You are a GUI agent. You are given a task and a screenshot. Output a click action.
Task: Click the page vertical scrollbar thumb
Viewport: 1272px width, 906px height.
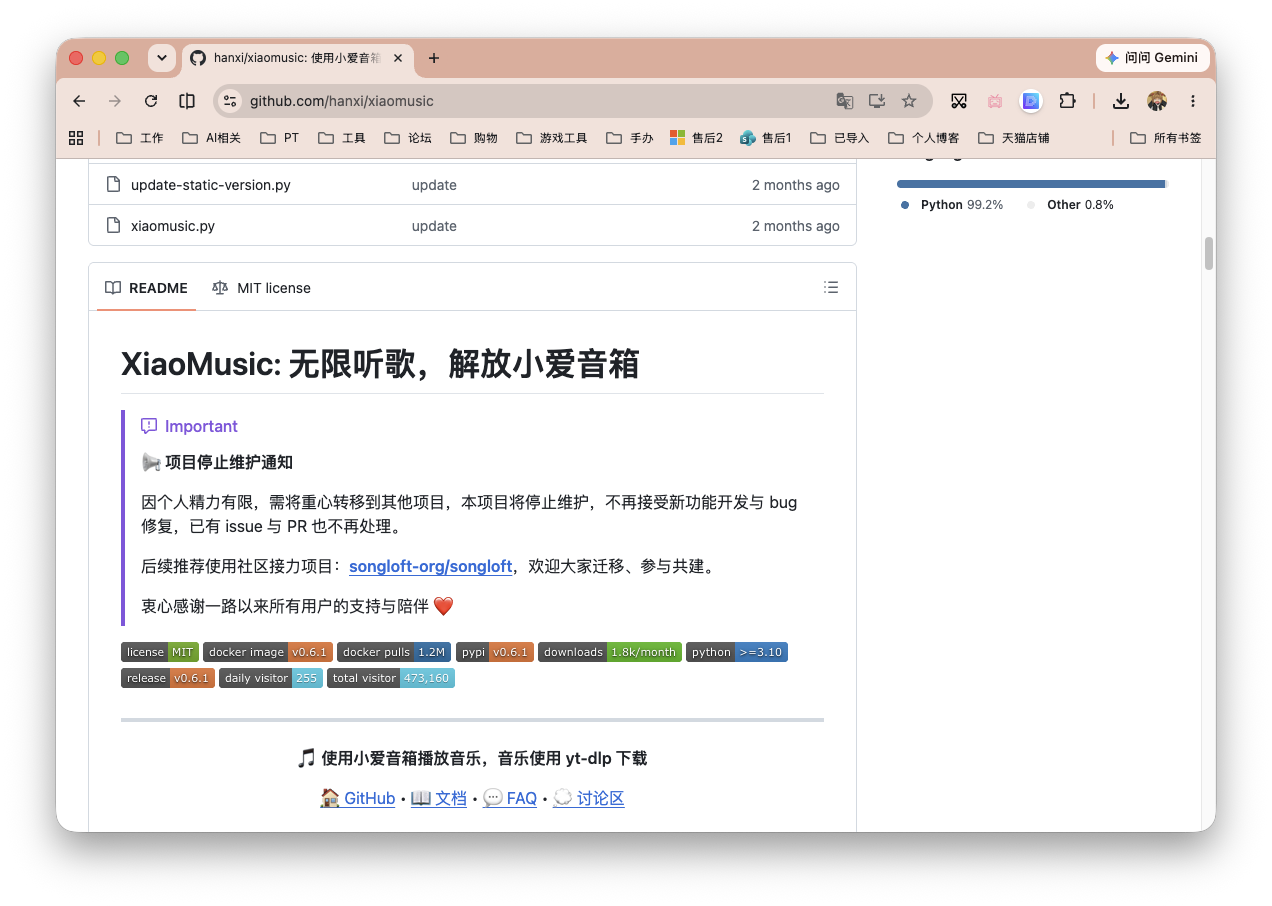pyautogui.click(x=1209, y=253)
